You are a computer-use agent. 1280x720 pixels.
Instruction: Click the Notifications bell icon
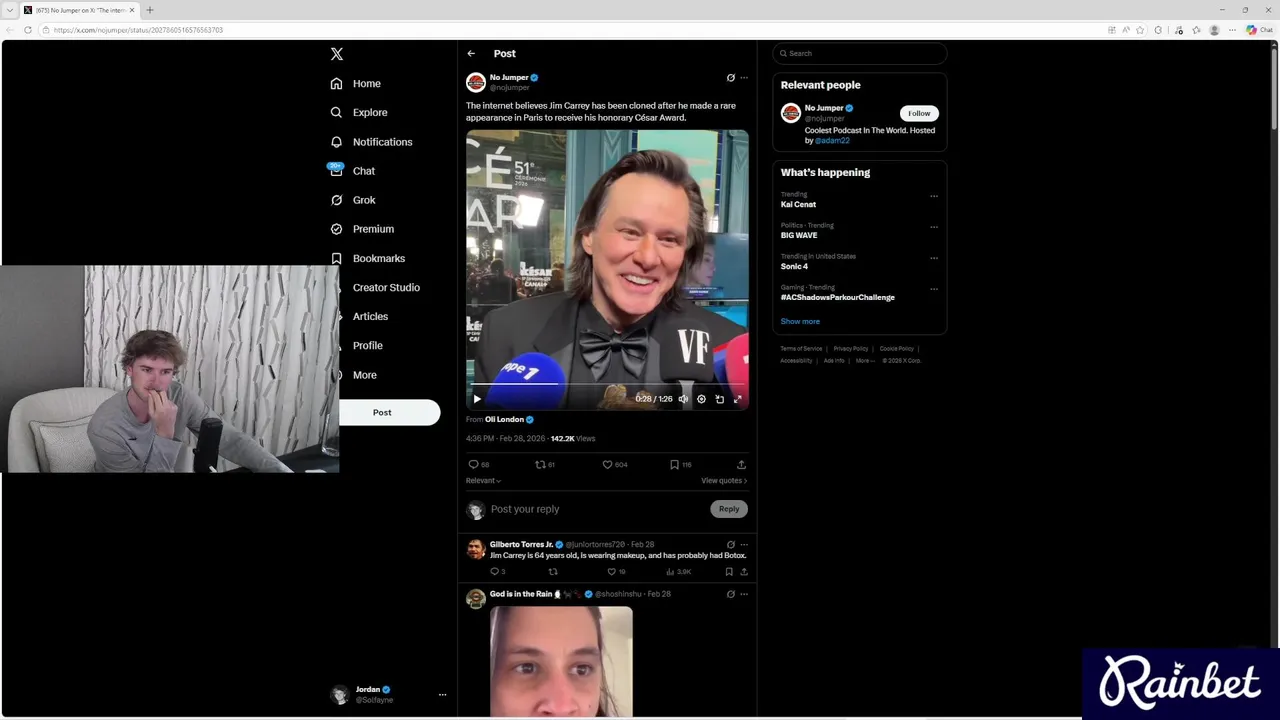[x=337, y=142]
